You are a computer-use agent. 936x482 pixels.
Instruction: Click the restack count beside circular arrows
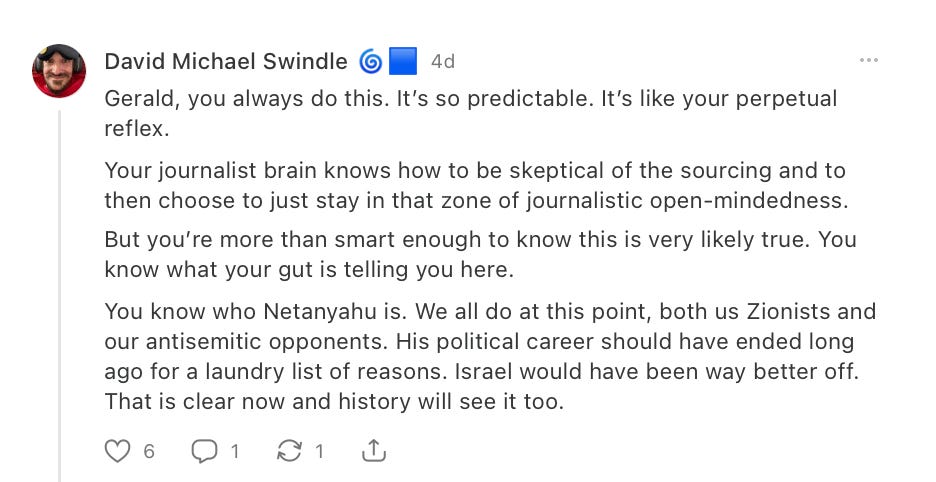click(319, 452)
